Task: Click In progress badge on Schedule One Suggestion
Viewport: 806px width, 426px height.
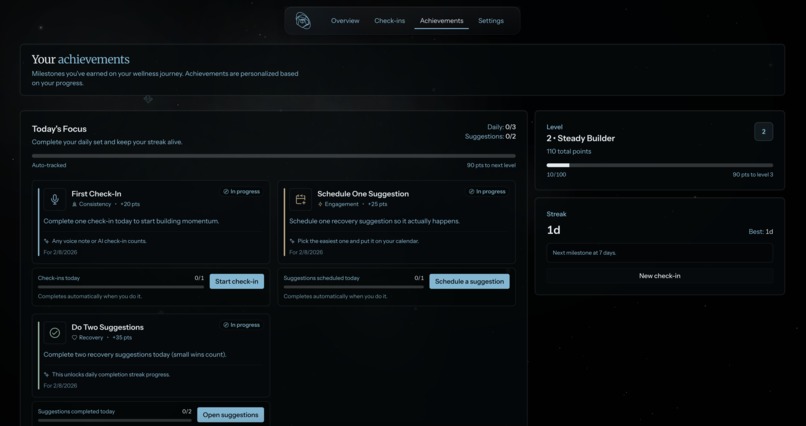Action: (x=487, y=192)
